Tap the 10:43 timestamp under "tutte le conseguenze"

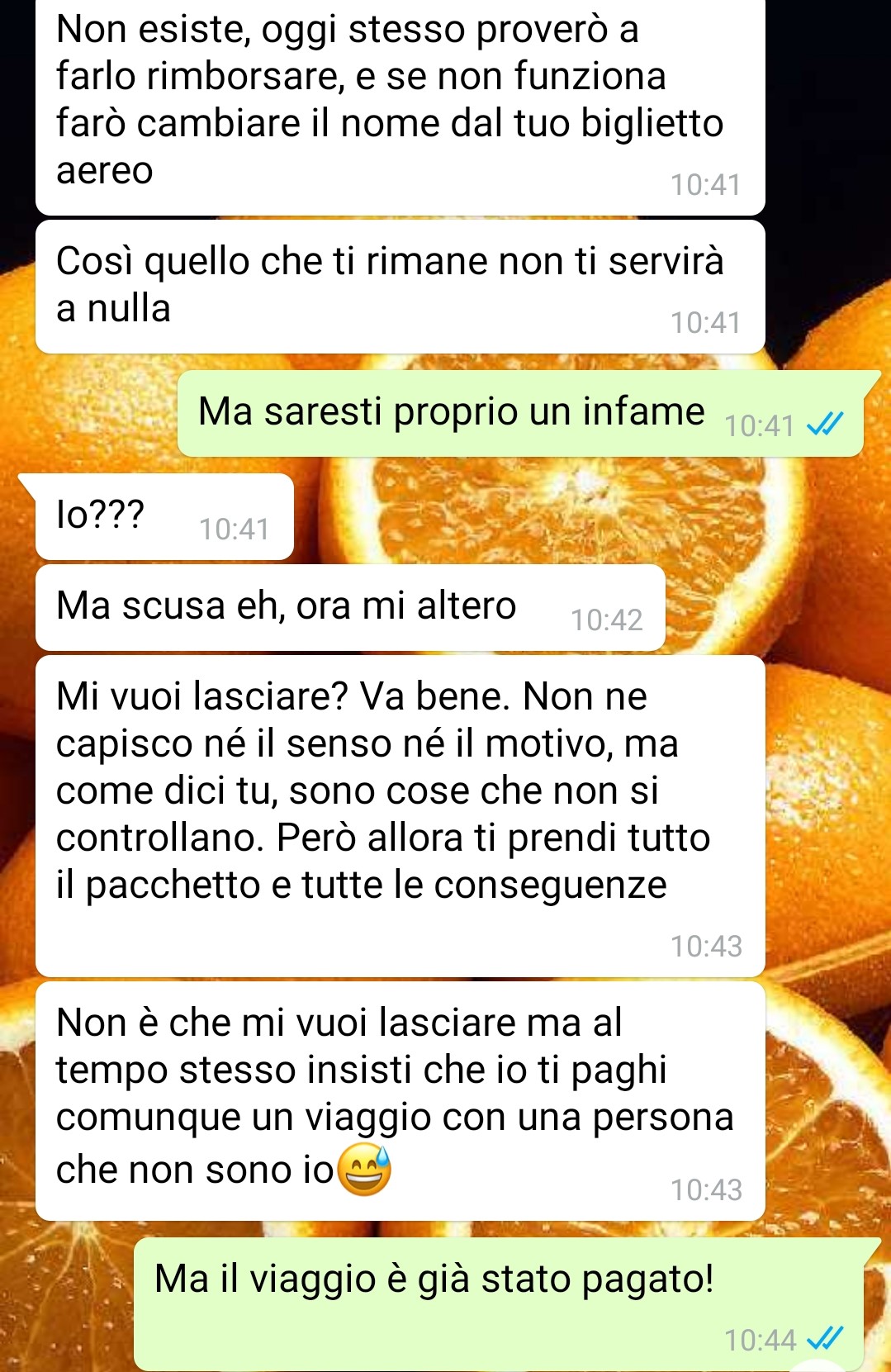point(707,946)
